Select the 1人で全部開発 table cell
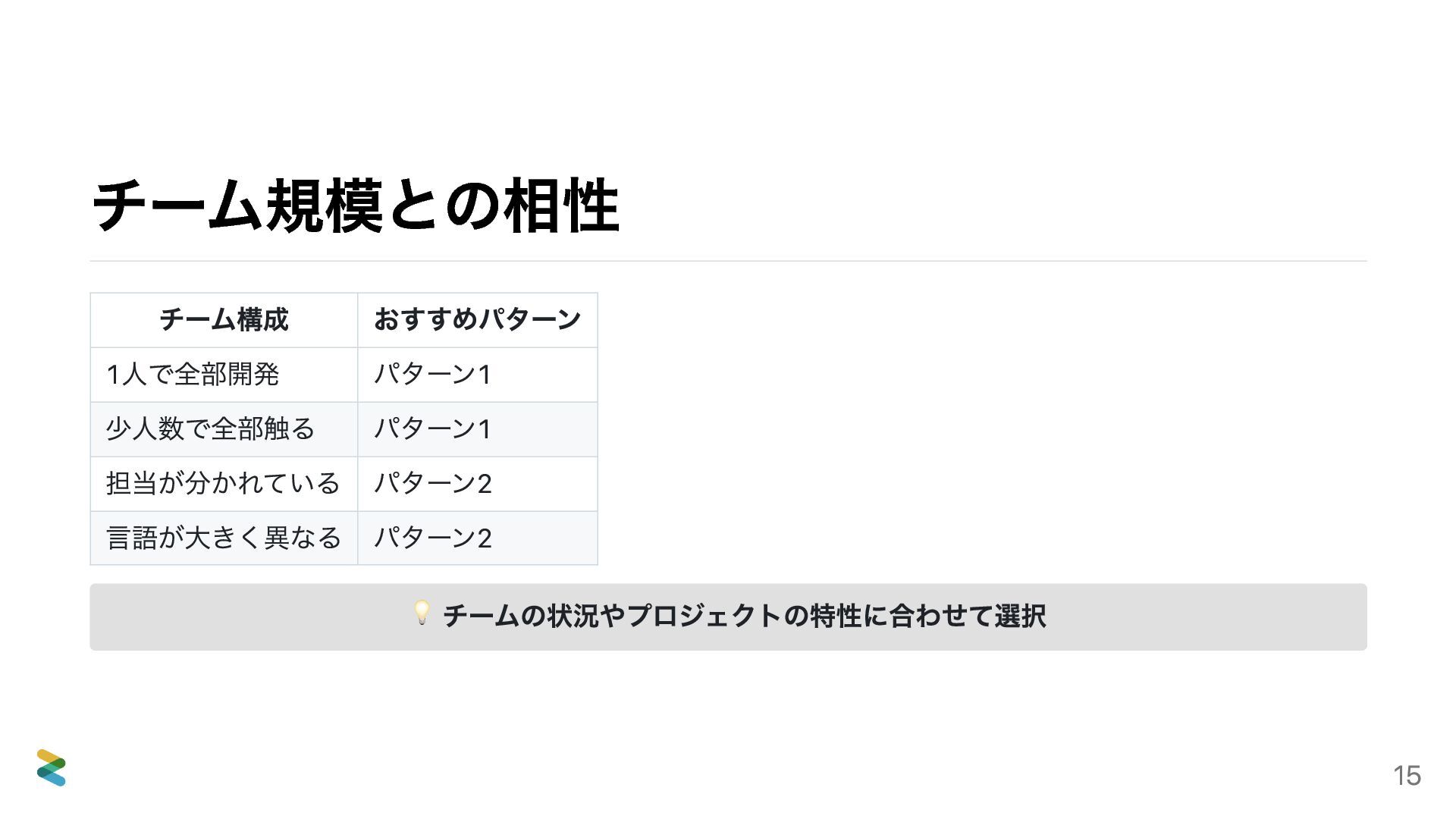This screenshot has width=1456, height=819. coord(224,375)
